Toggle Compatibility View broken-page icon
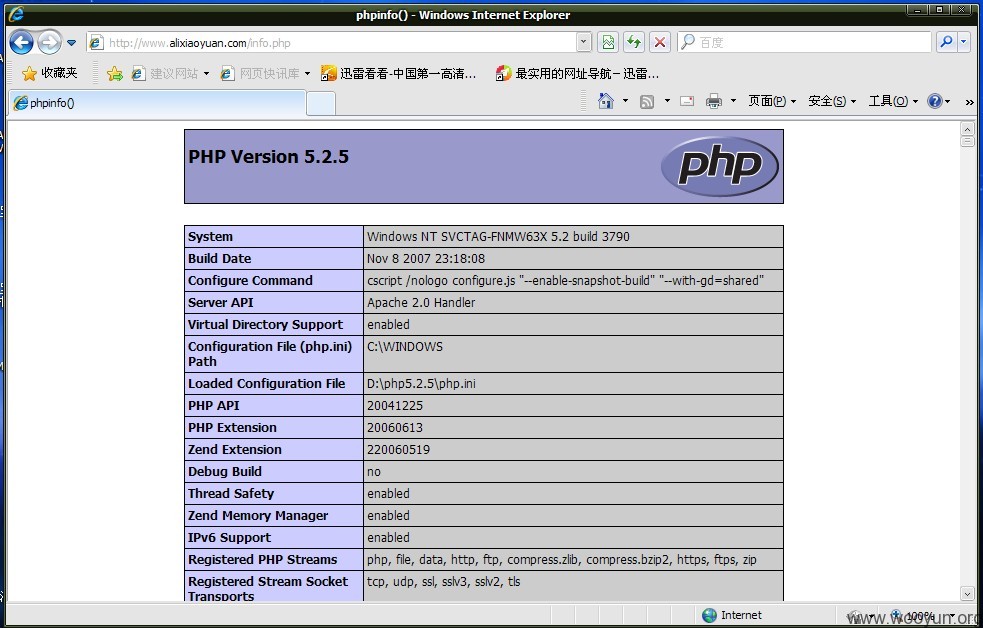This screenshot has height=628, width=983. tap(608, 43)
